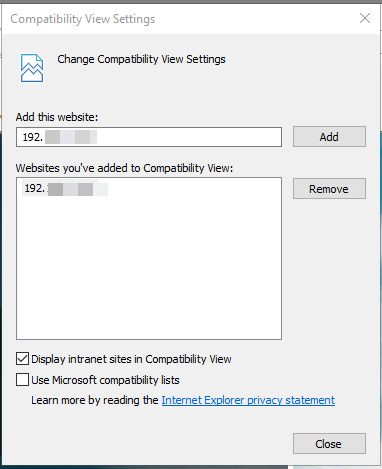Click the Remove button
Image resolution: width=382 pixels, height=469 pixels.
pyautogui.click(x=329, y=189)
